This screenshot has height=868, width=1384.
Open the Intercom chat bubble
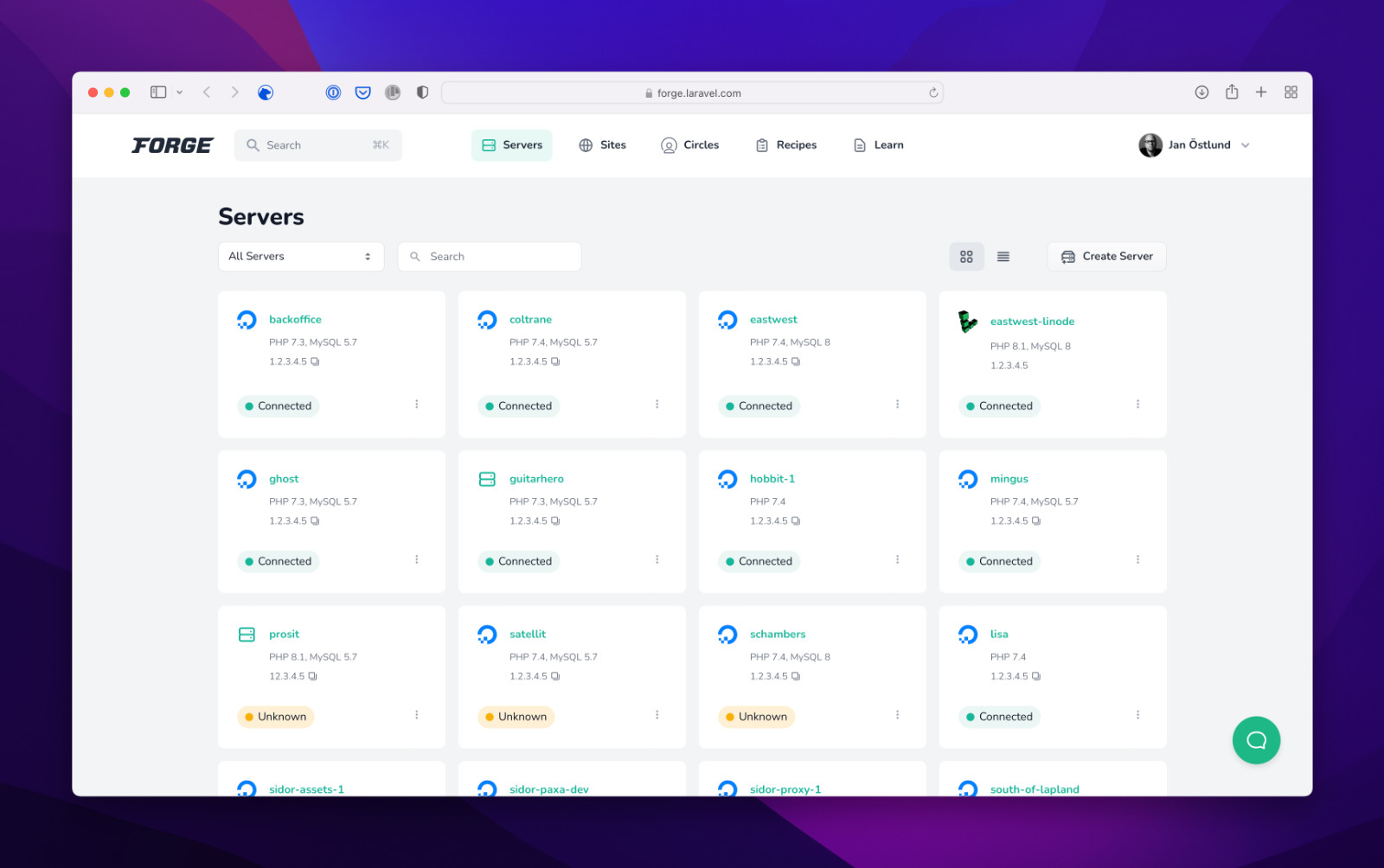pos(1256,740)
